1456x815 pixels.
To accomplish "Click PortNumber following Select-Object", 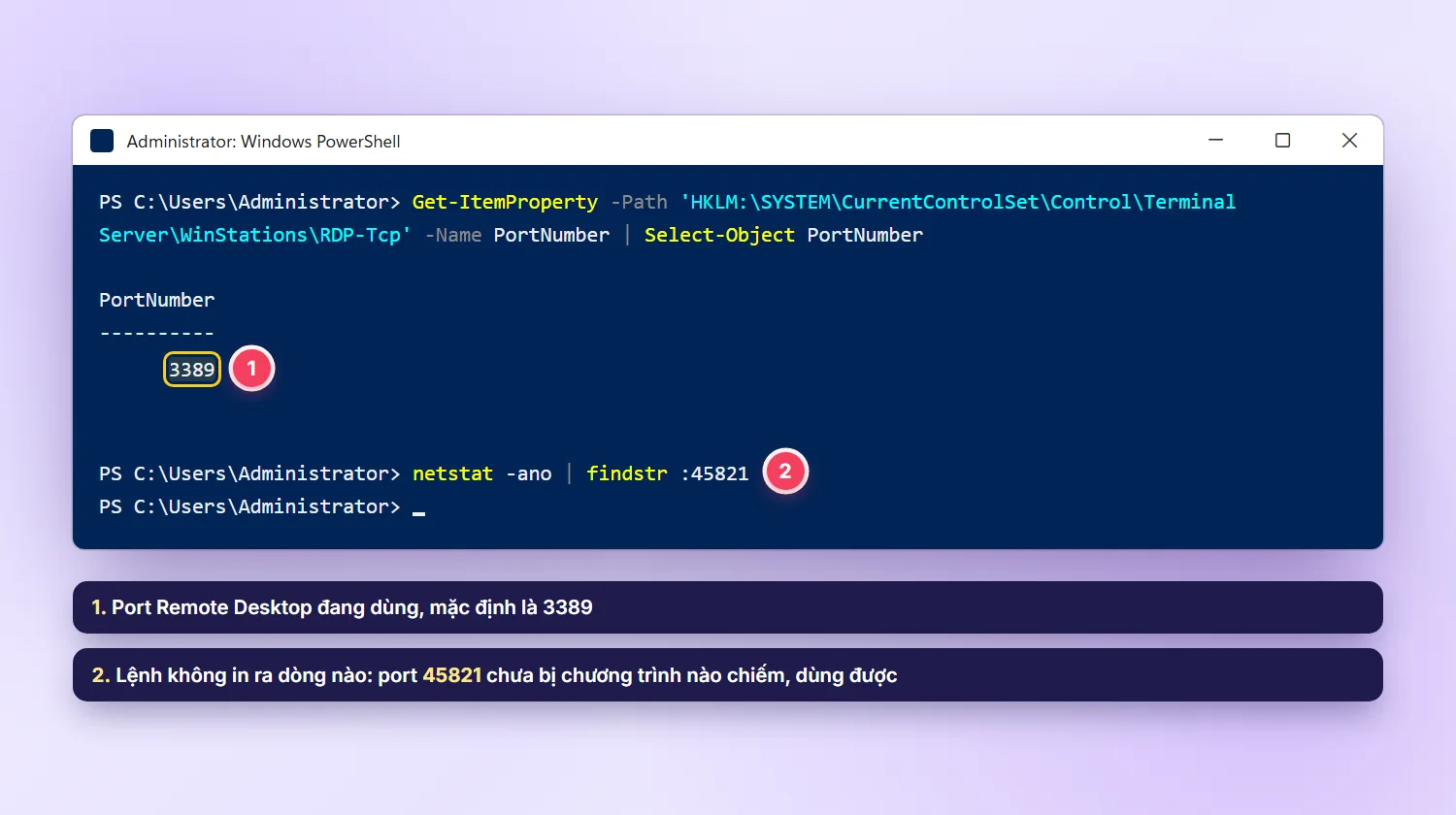I will (865, 235).
